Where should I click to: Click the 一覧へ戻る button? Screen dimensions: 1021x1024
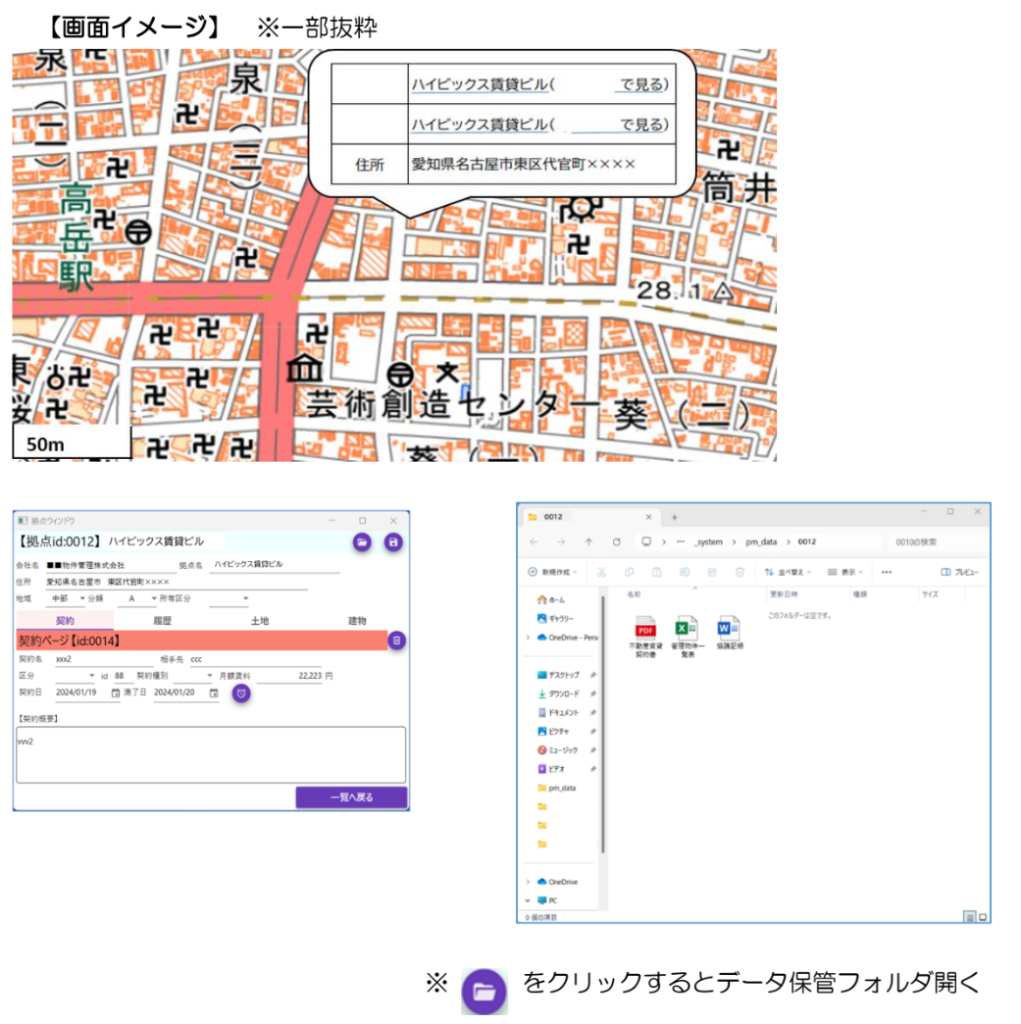pos(351,797)
